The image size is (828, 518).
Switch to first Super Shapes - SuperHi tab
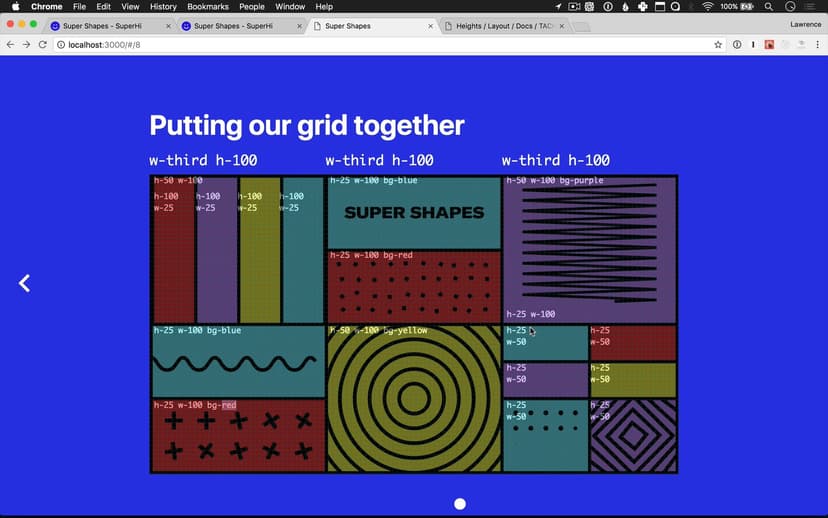(x=107, y=26)
